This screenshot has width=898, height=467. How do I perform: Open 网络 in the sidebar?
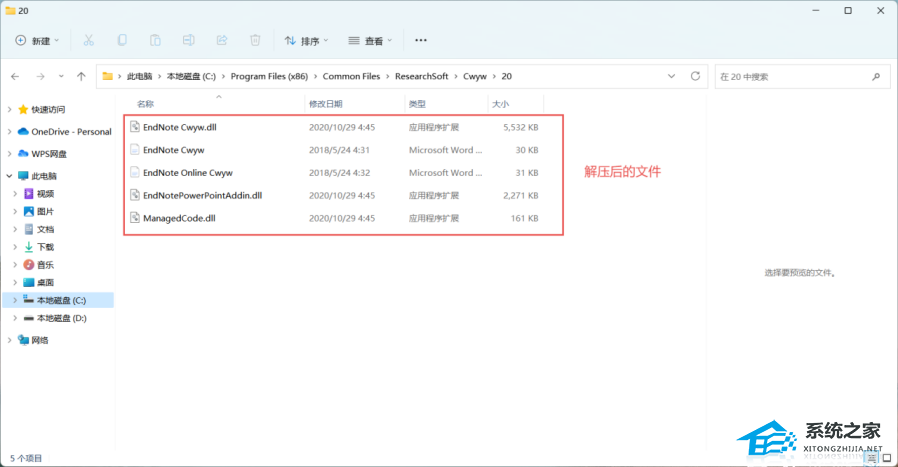(x=40, y=340)
